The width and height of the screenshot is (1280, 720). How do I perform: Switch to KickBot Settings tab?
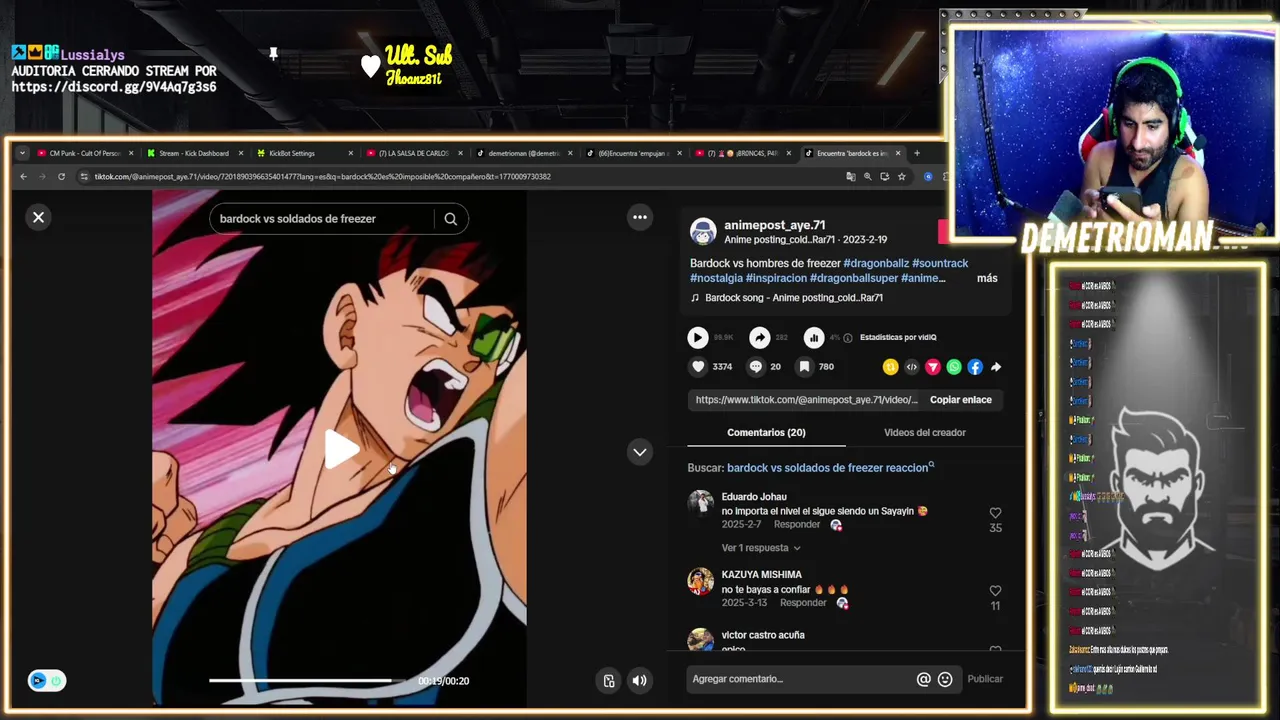[305, 153]
